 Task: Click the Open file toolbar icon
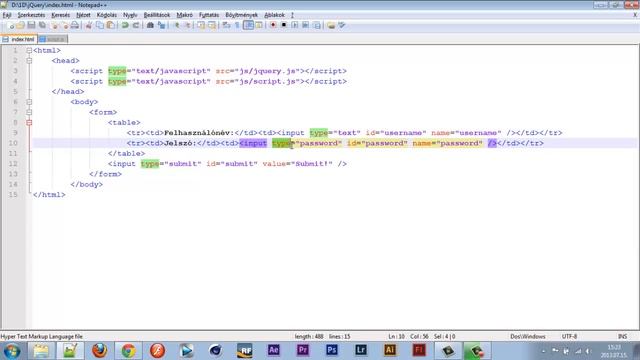click(20, 25)
